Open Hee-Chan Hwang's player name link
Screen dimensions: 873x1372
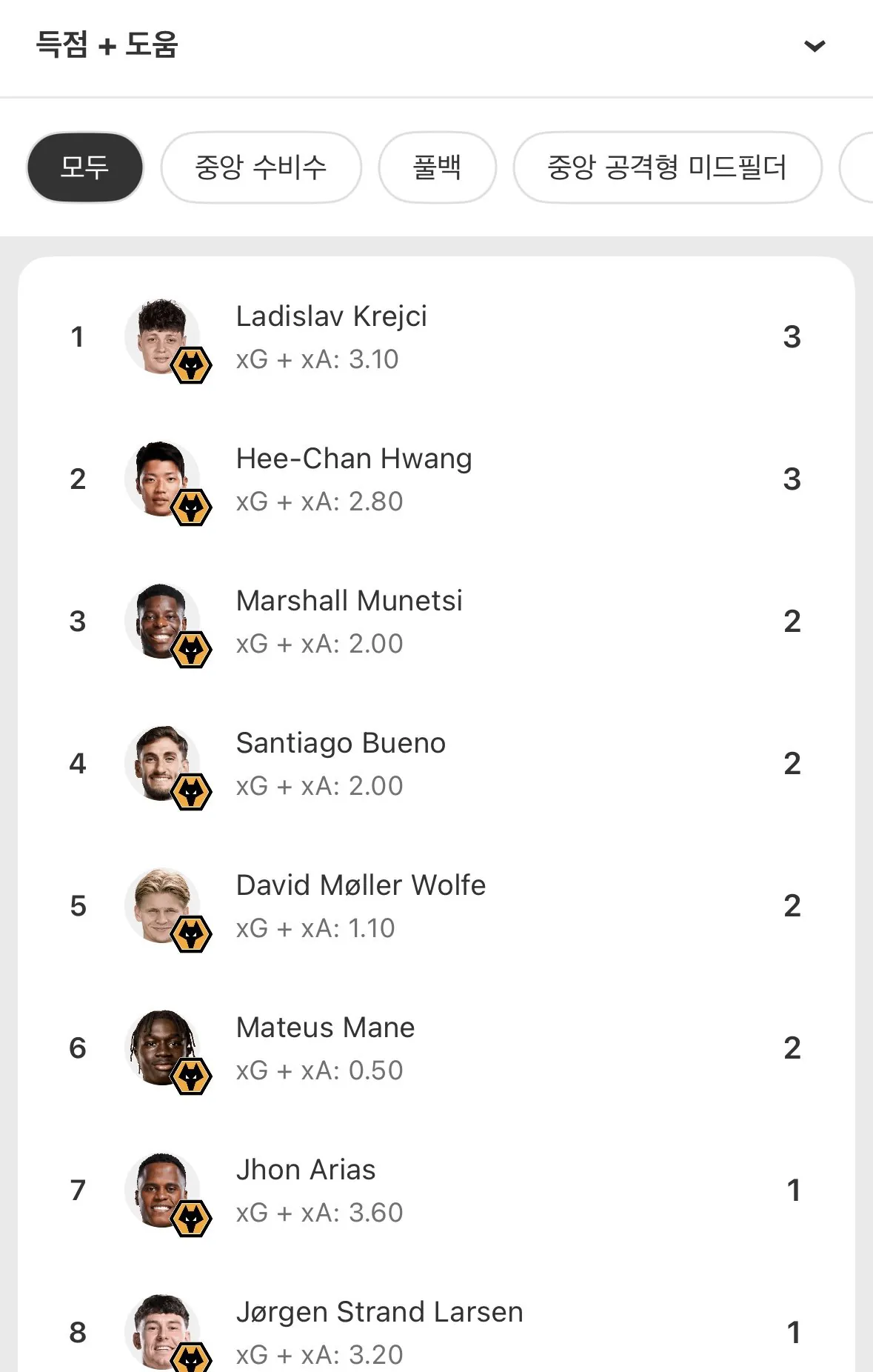[x=354, y=459]
